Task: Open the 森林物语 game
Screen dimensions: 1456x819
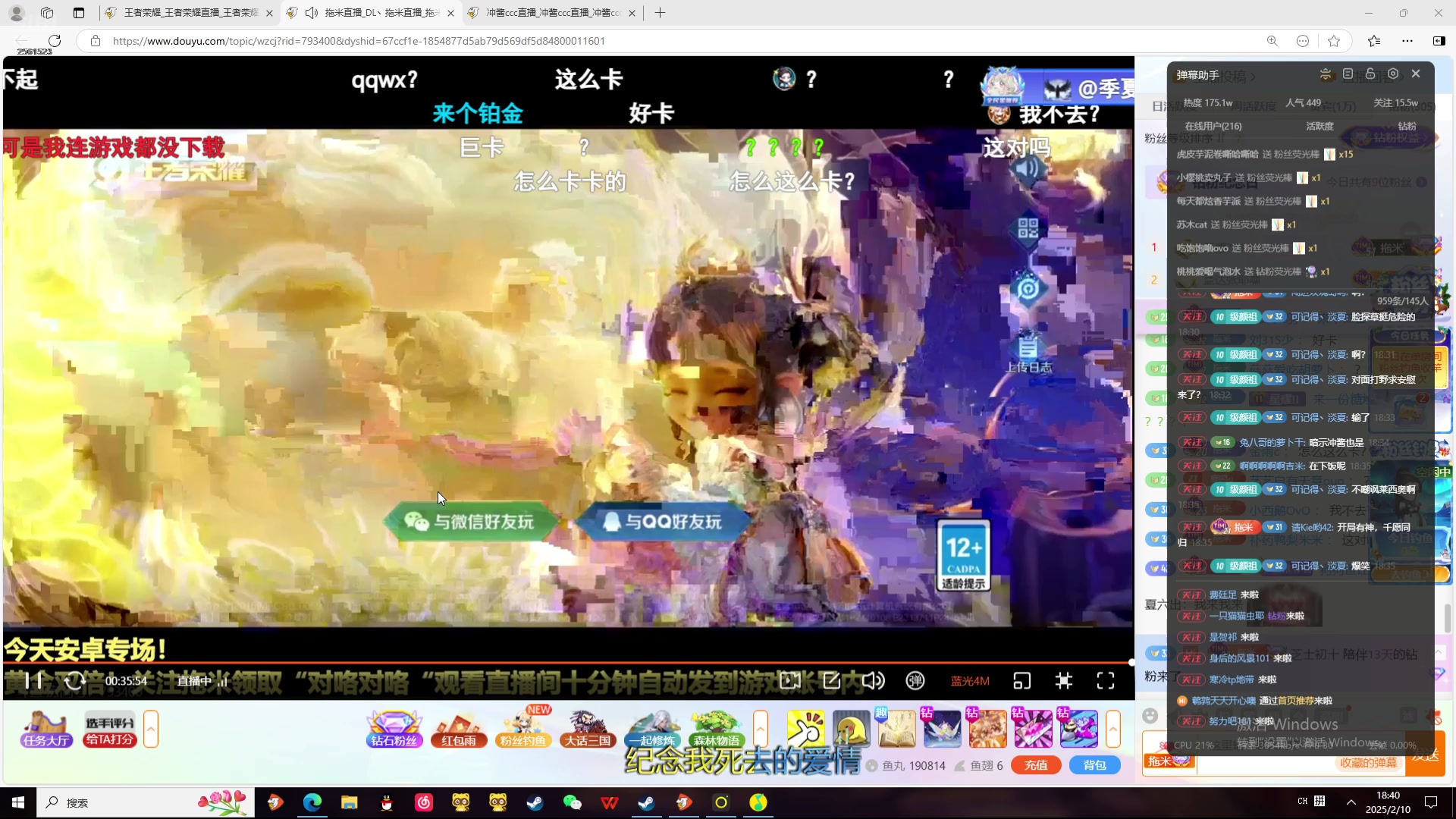Action: click(717, 729)
